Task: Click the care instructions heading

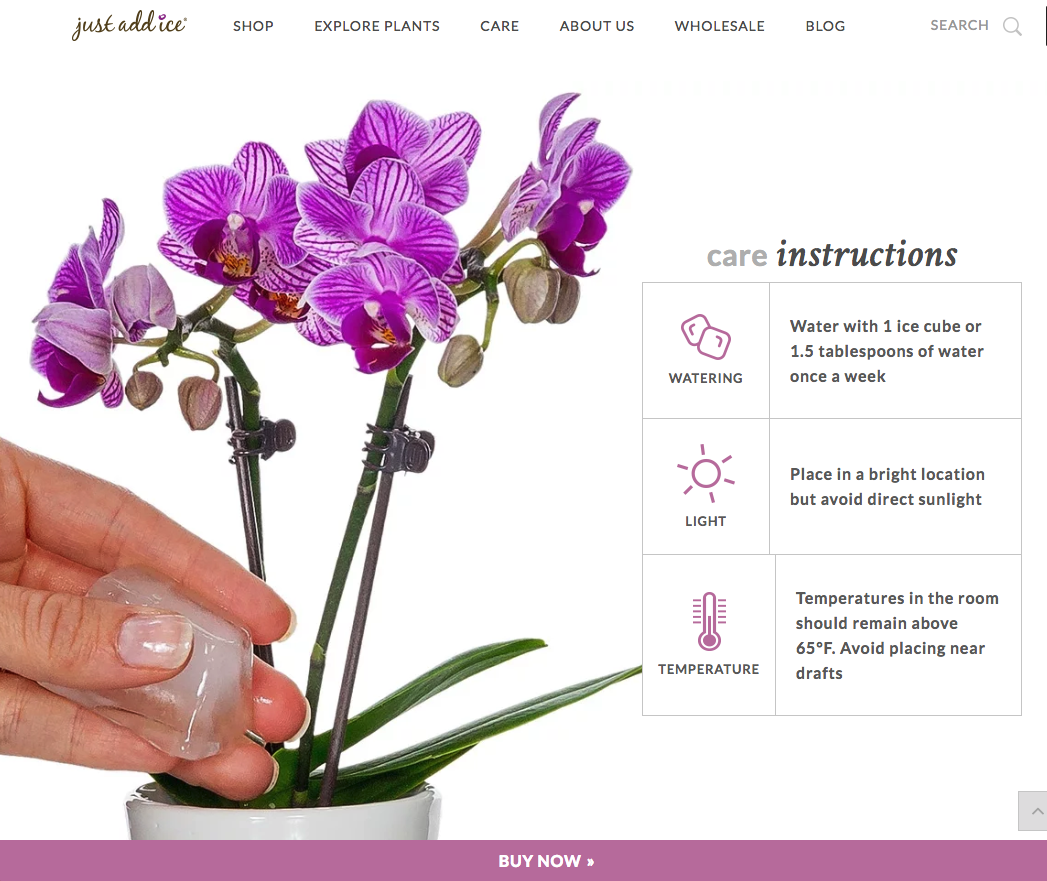Action: pyautogui.click(x=832, y=254)
